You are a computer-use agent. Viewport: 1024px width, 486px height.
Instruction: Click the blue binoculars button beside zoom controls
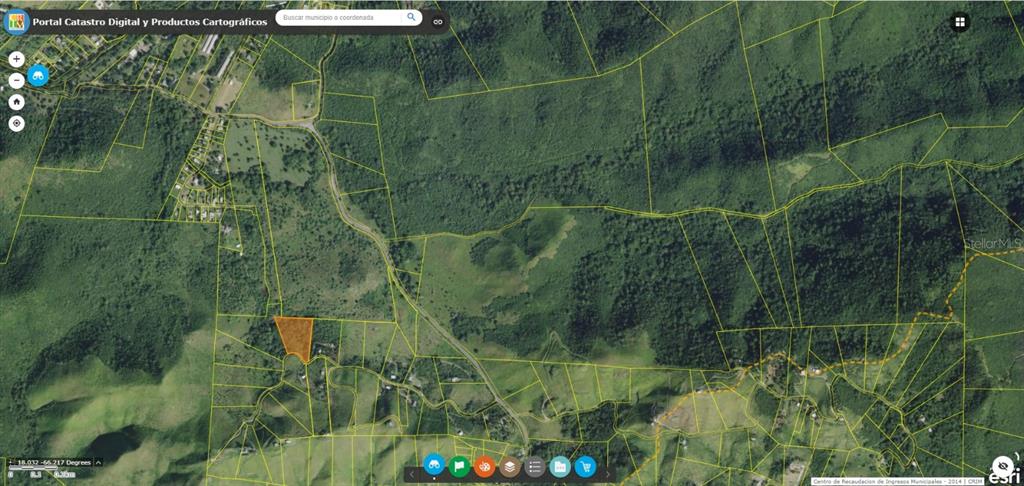[39, 76]
